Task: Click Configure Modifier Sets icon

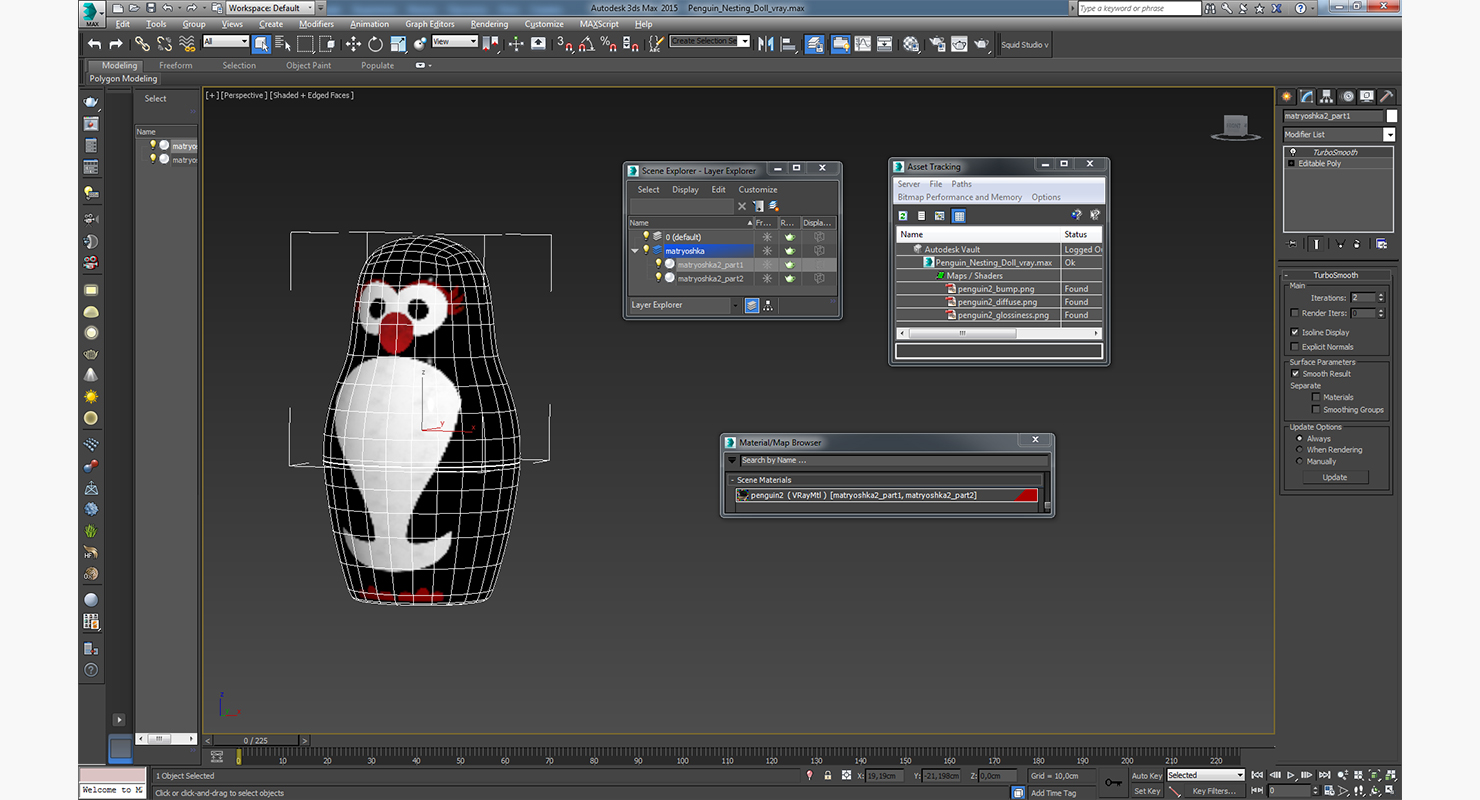Action: (1382, 244)
